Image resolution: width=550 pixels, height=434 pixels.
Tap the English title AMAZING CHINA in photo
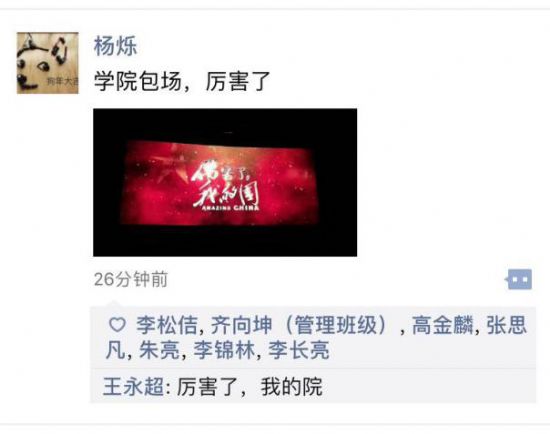tap(230, 208)
